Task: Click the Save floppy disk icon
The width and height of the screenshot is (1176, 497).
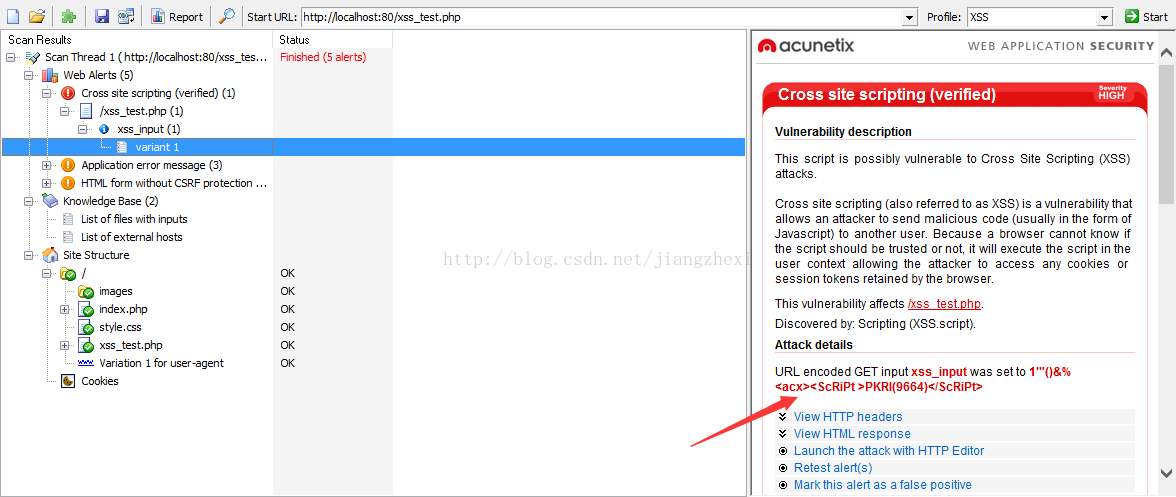Action: point(102,16)
